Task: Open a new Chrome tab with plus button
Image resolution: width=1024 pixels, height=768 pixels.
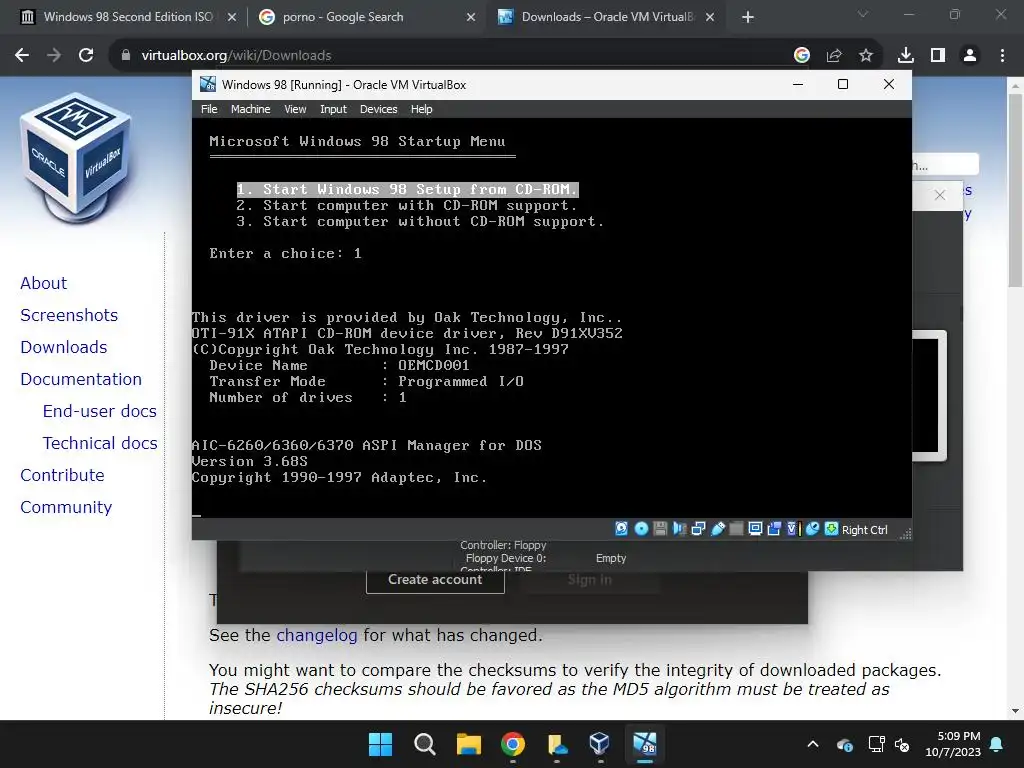Action: coord(748,17)
